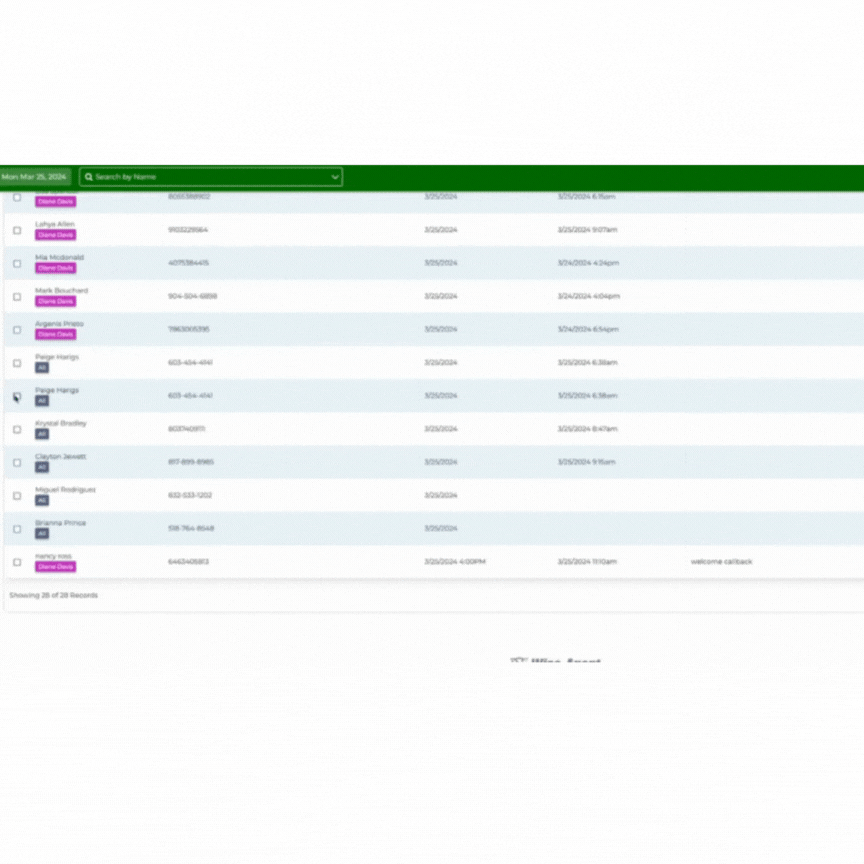Check the checkbox next to Lahya Allen
Screen dimensions: 864x864
(16, 230)
